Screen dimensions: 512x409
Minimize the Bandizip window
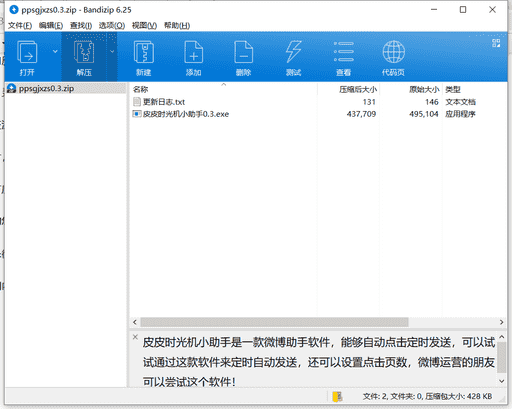pos(434,10)
